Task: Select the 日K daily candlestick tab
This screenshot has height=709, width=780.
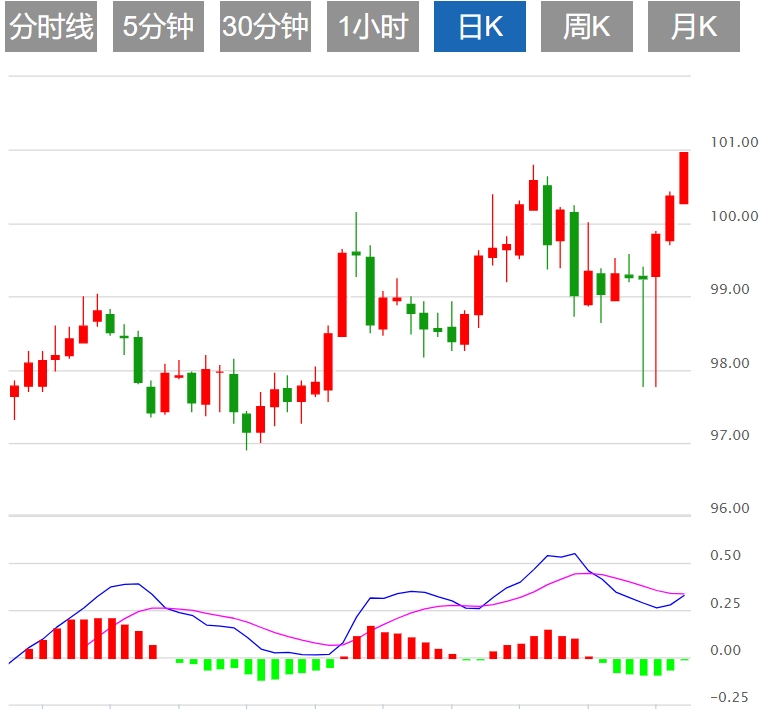Action: click(x=480, y=26)
